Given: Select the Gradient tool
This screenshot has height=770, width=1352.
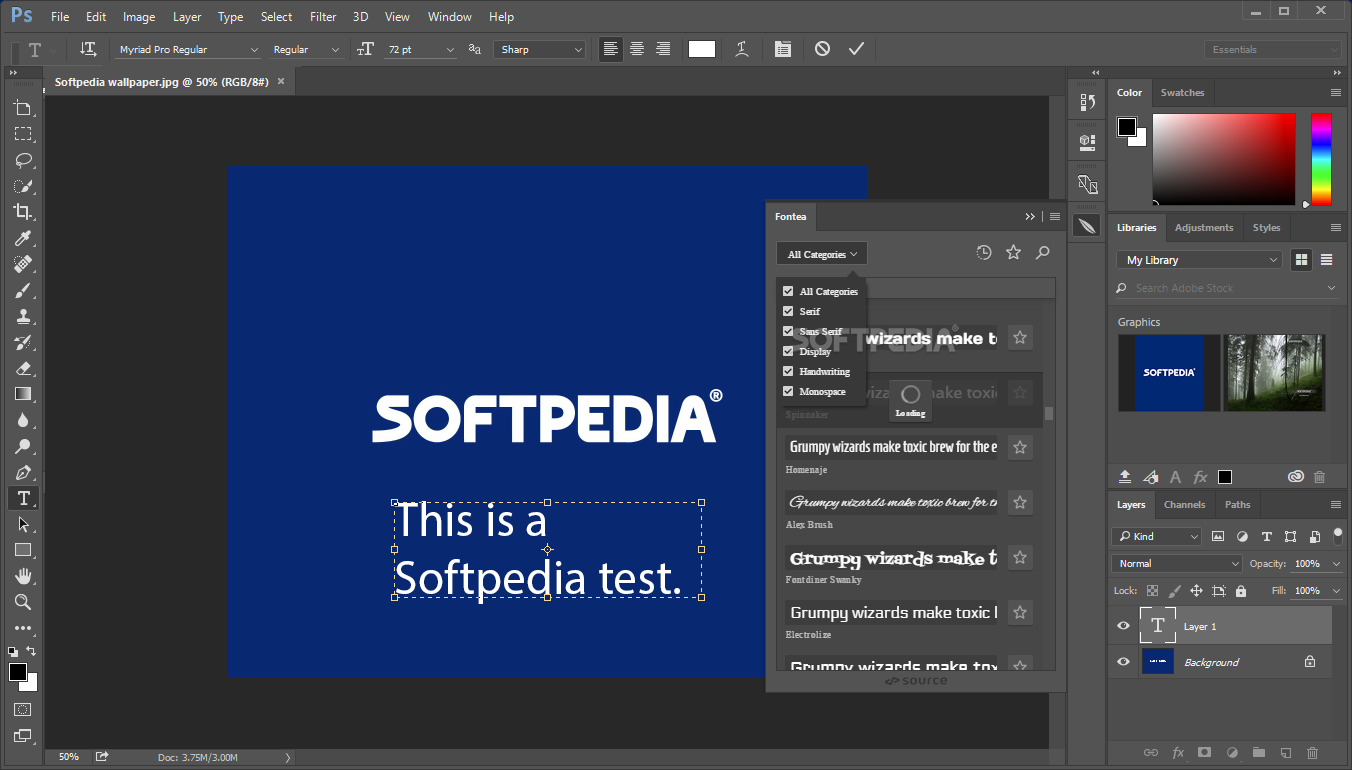Looking at the screenshot, I should [23, 394].
